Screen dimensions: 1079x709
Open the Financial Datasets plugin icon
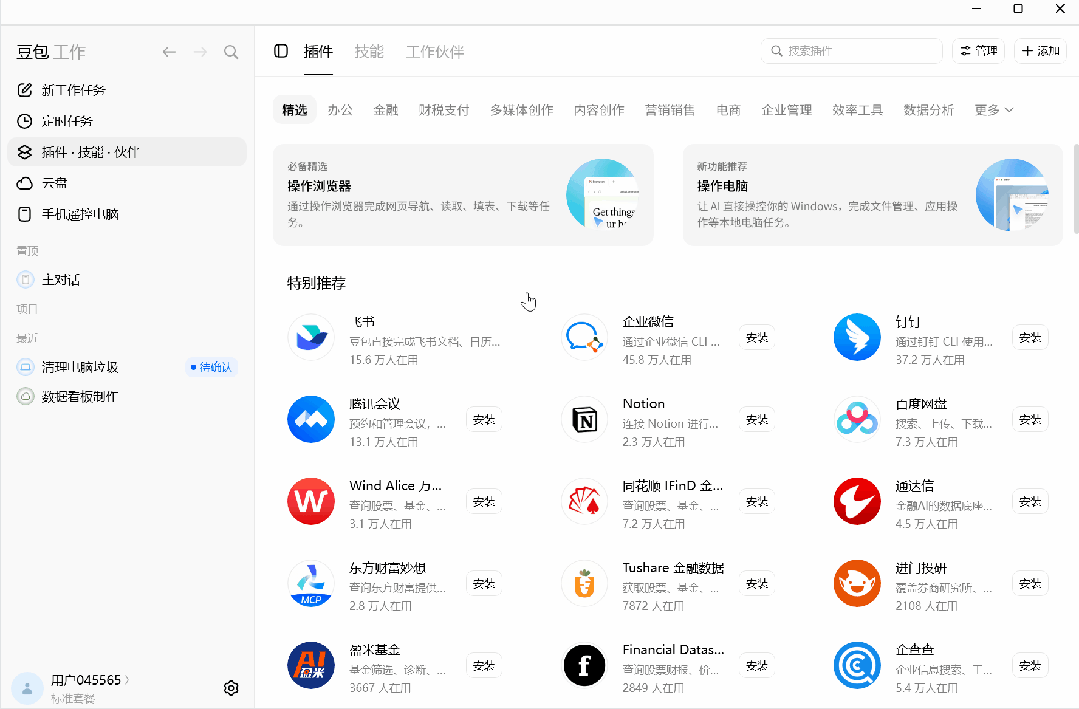click(584, 666)
